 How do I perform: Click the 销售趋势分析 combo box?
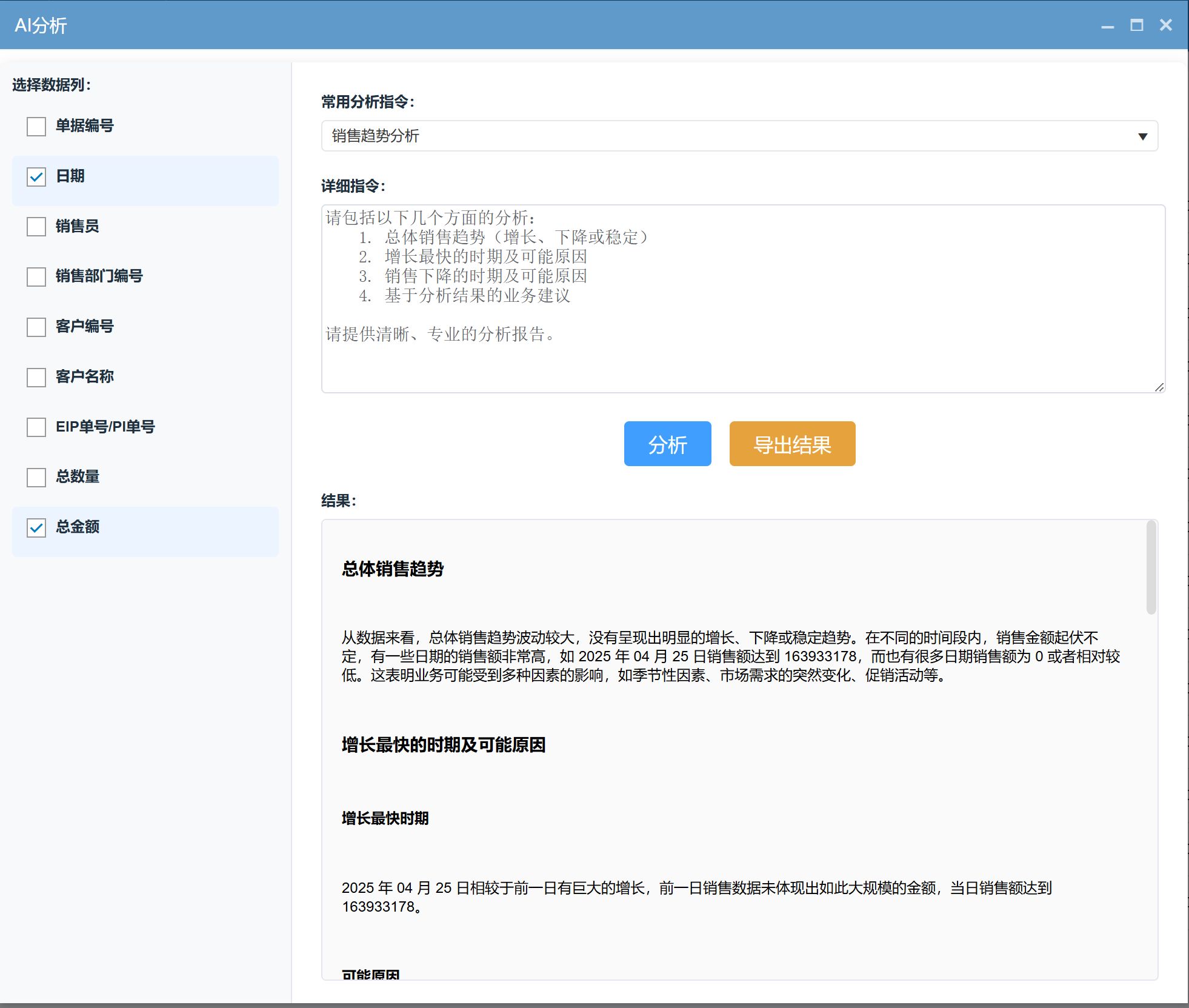tap(727, 136)
